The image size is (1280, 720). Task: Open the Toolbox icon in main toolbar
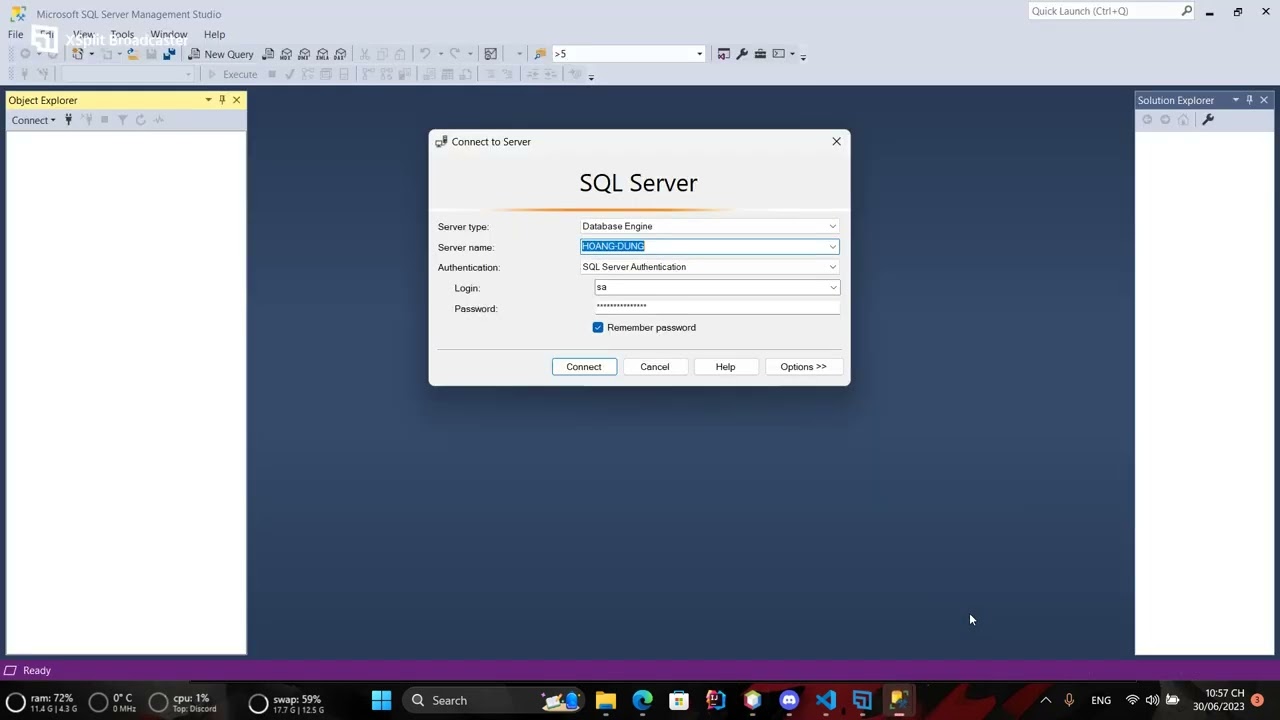pos(760,54)
